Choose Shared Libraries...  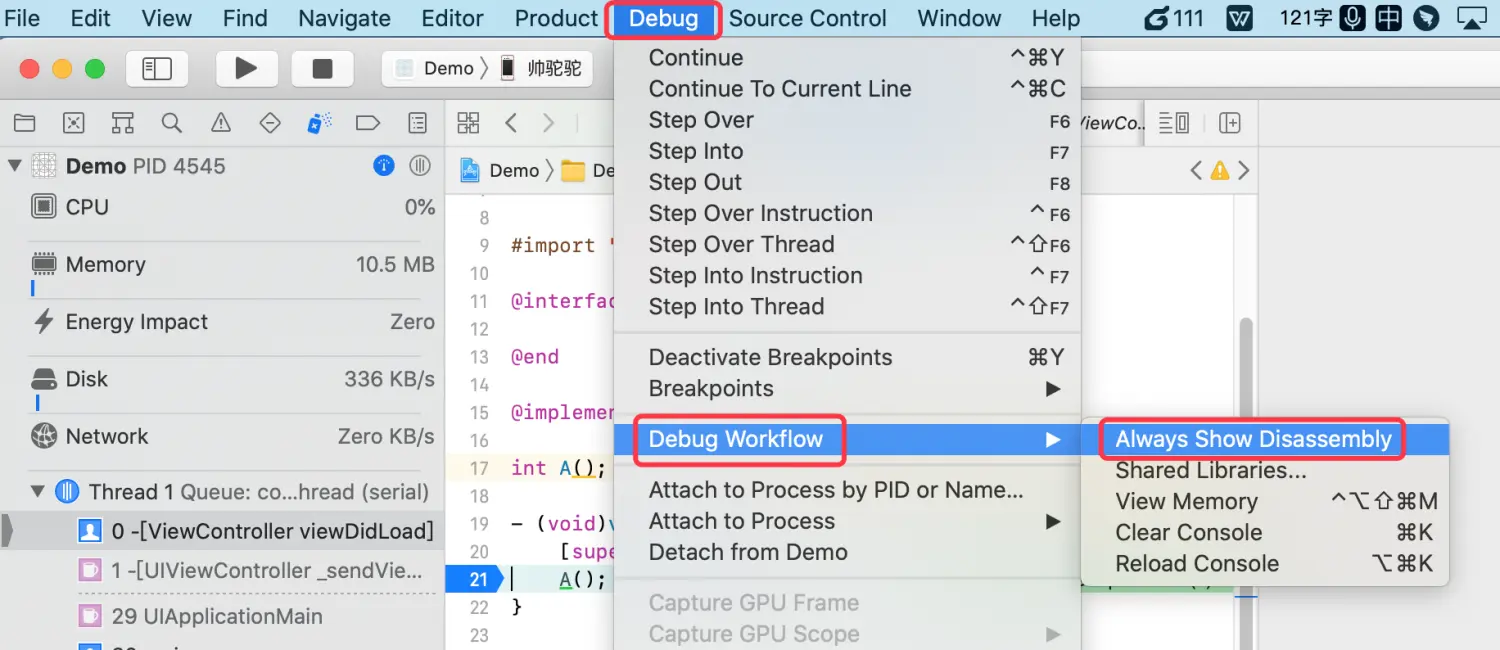click(1265, 470)
